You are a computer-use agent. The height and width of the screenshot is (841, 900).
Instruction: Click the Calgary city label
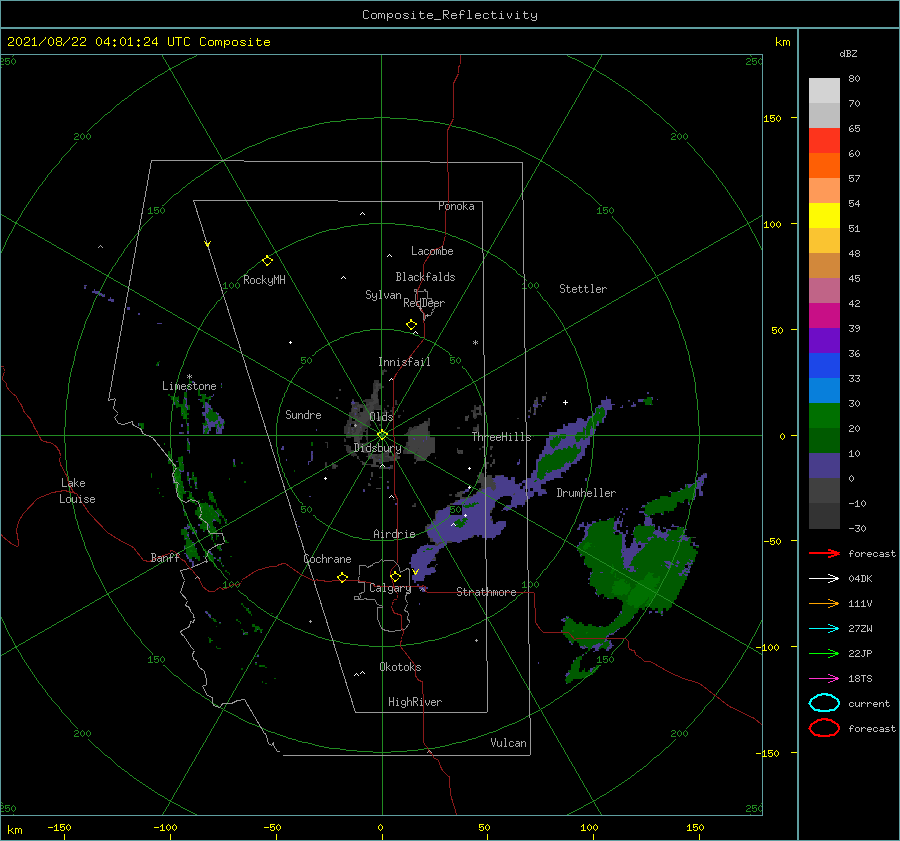[390, 588]
